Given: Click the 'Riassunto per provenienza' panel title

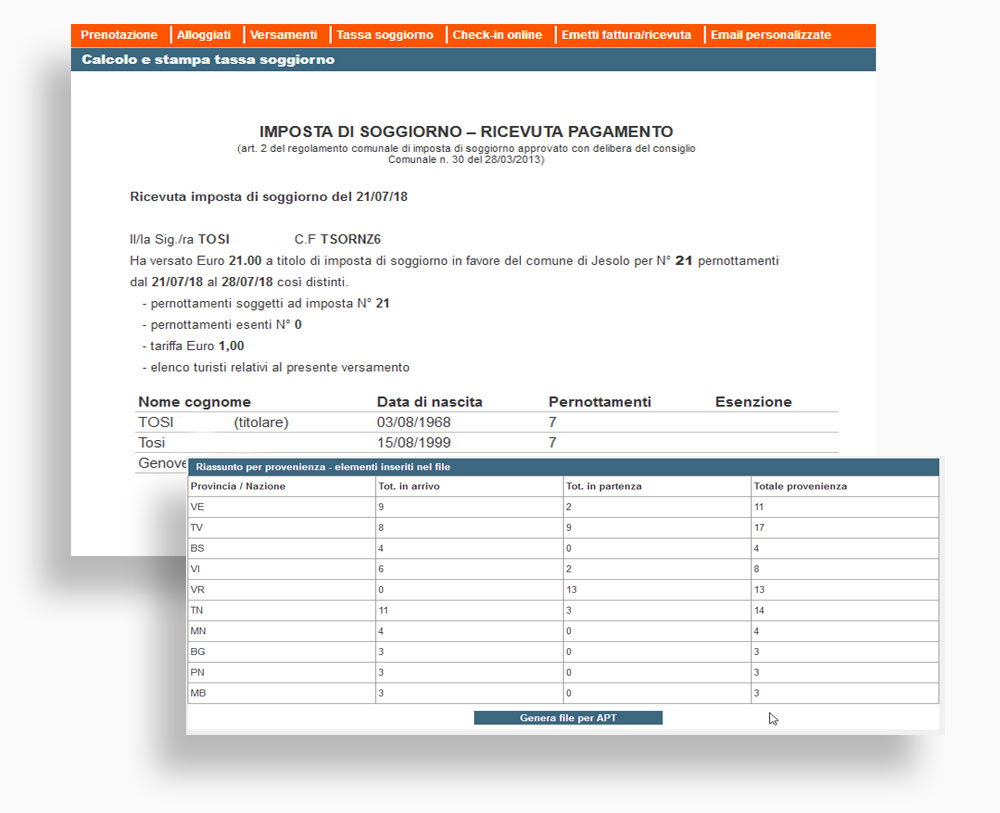Looking at the screenshot, I should coord(323,467).
